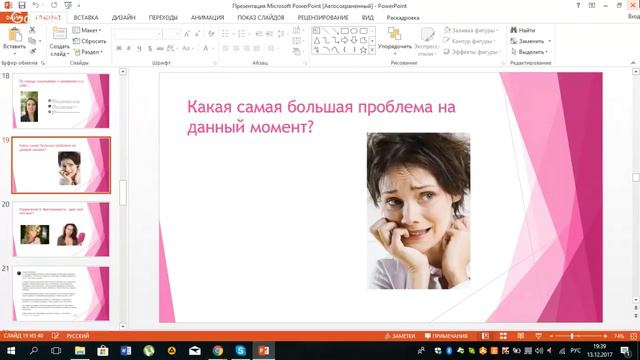Clear all text formatting
The image size is (640, 360).
[x=211, y=34]
